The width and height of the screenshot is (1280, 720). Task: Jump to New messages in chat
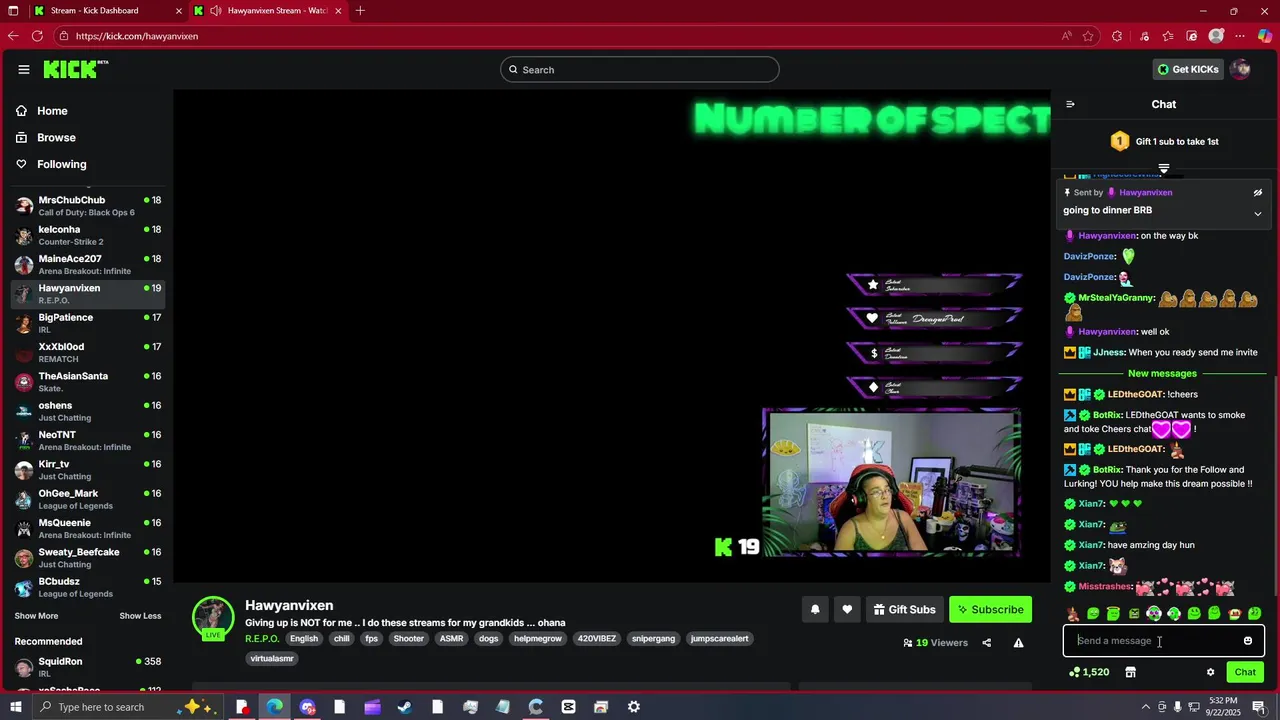point(1162,374)
